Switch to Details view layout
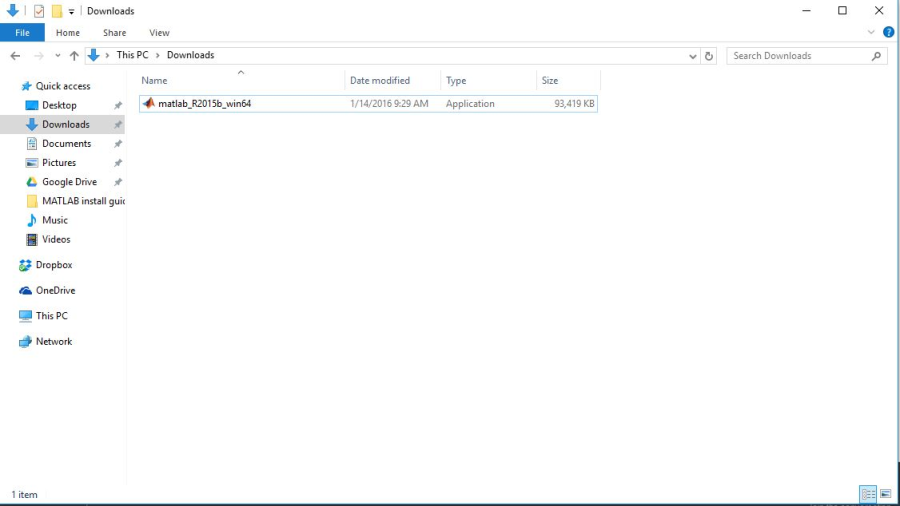This screenshot has height=506, width=900. click(x=868, y=494)
